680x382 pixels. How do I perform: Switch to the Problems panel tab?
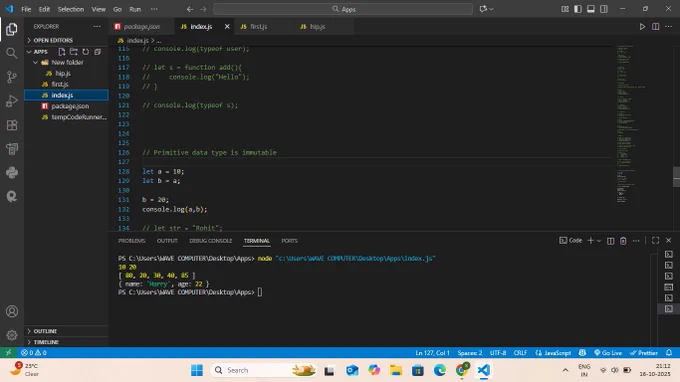(x=131, y=241)
